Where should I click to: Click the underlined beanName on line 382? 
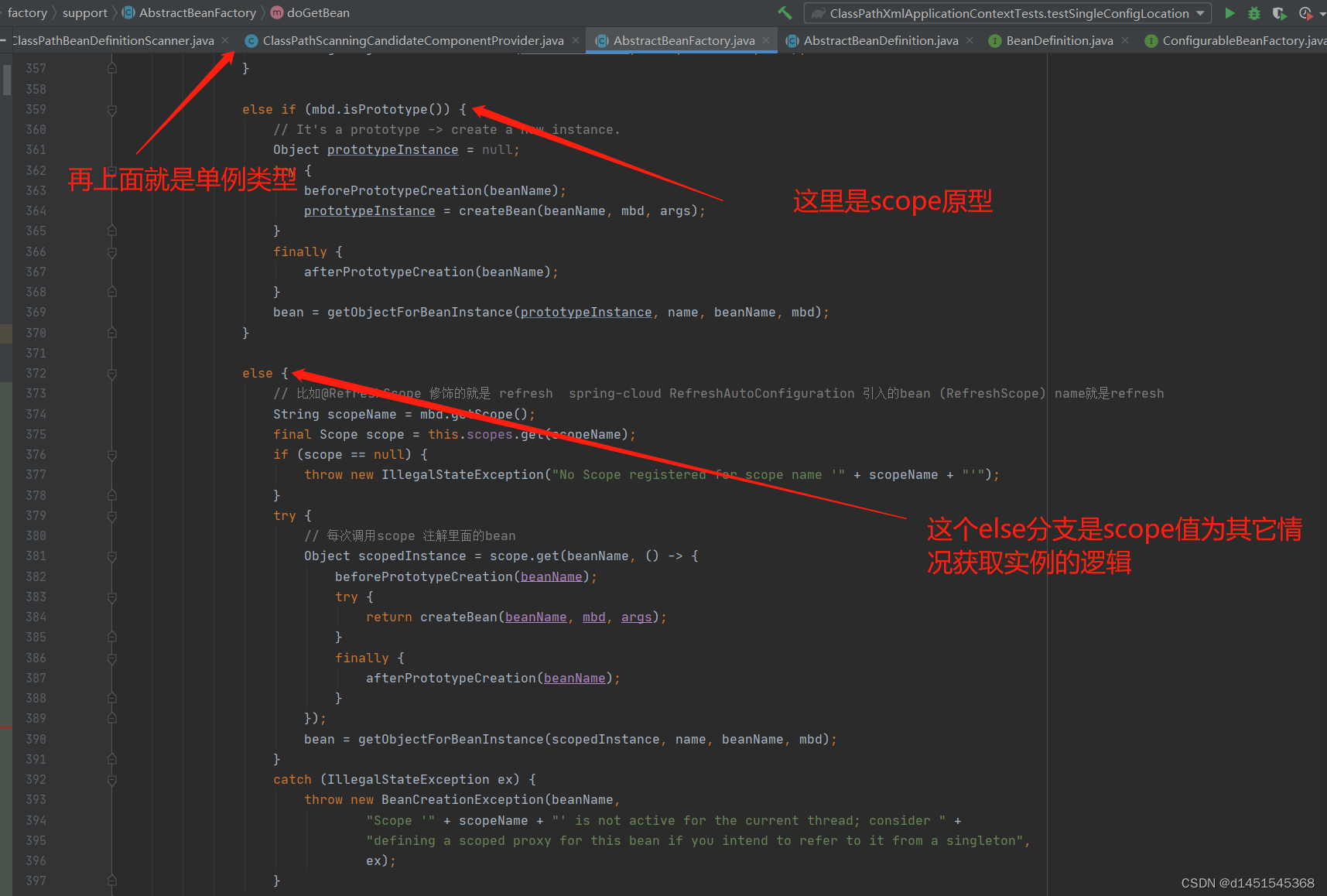pyautogui.click(x=551, y=577)
